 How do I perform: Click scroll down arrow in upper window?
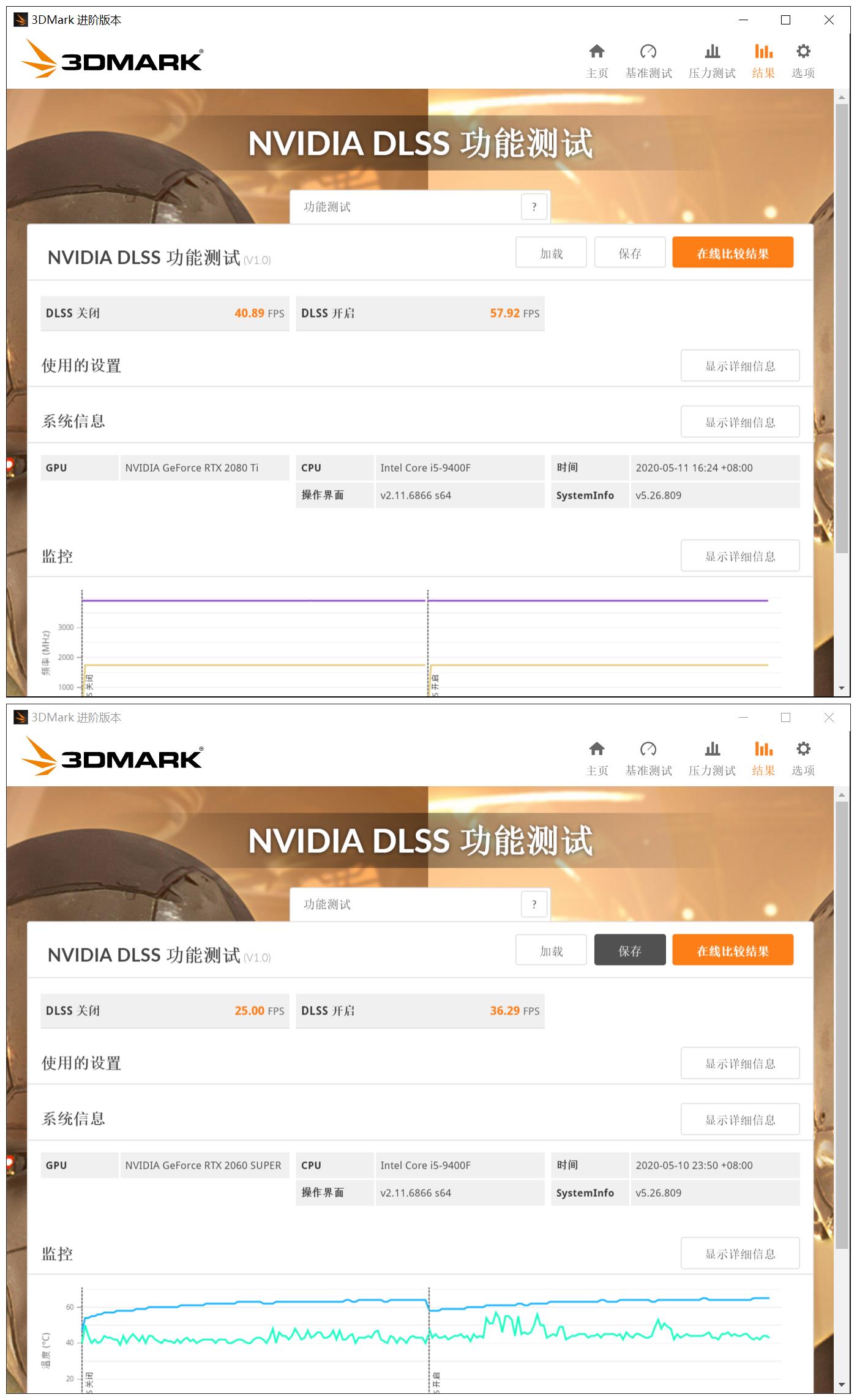pos(842,688)
